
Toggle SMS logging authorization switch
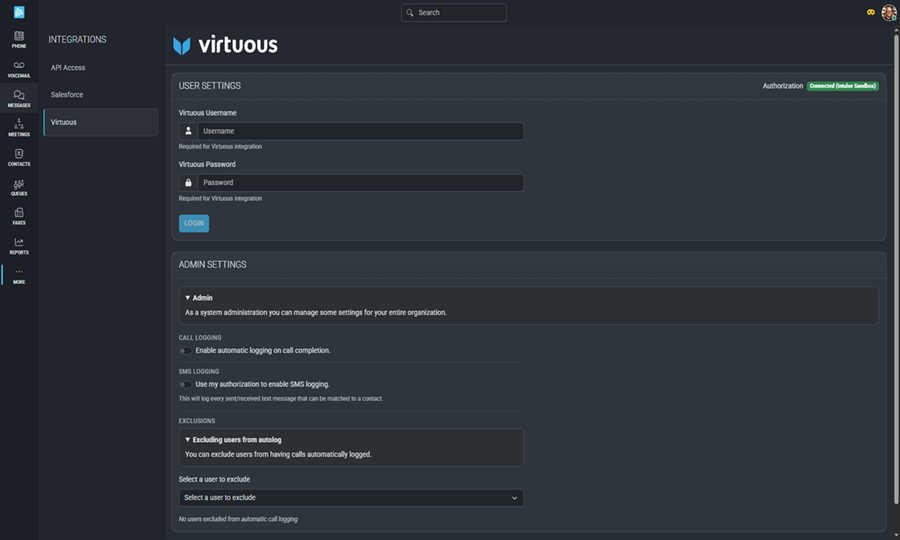(x=186, y=384)
